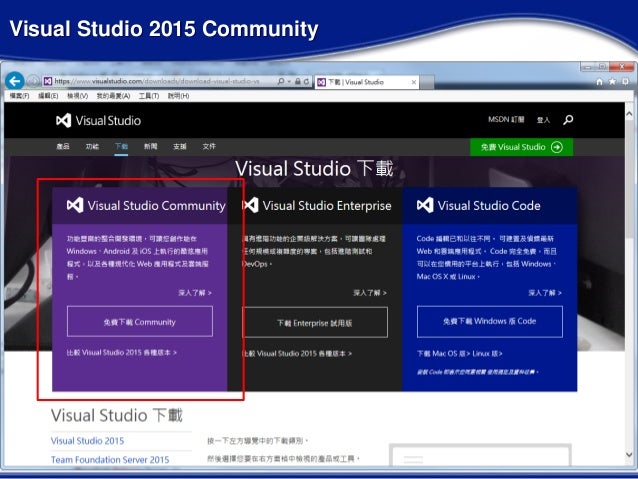Viewport: 638px width, 479px height.
Task: Click the Visual Studio Code logo icon
Action: 425,205
